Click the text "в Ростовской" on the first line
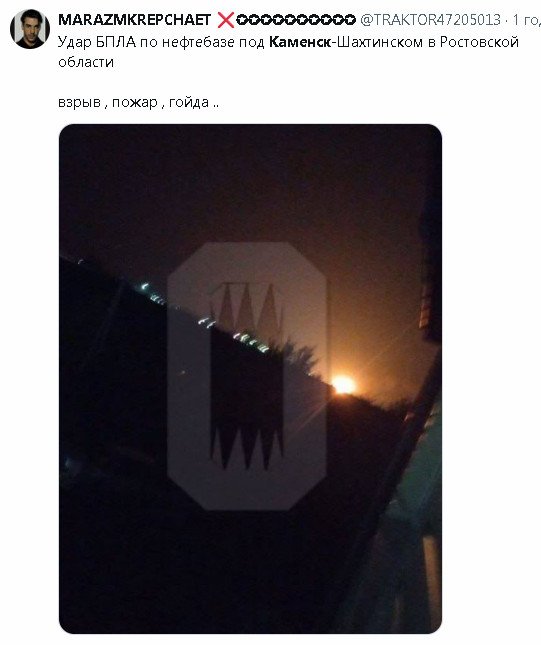Viewport: 541px width, 645px height. 473,42
